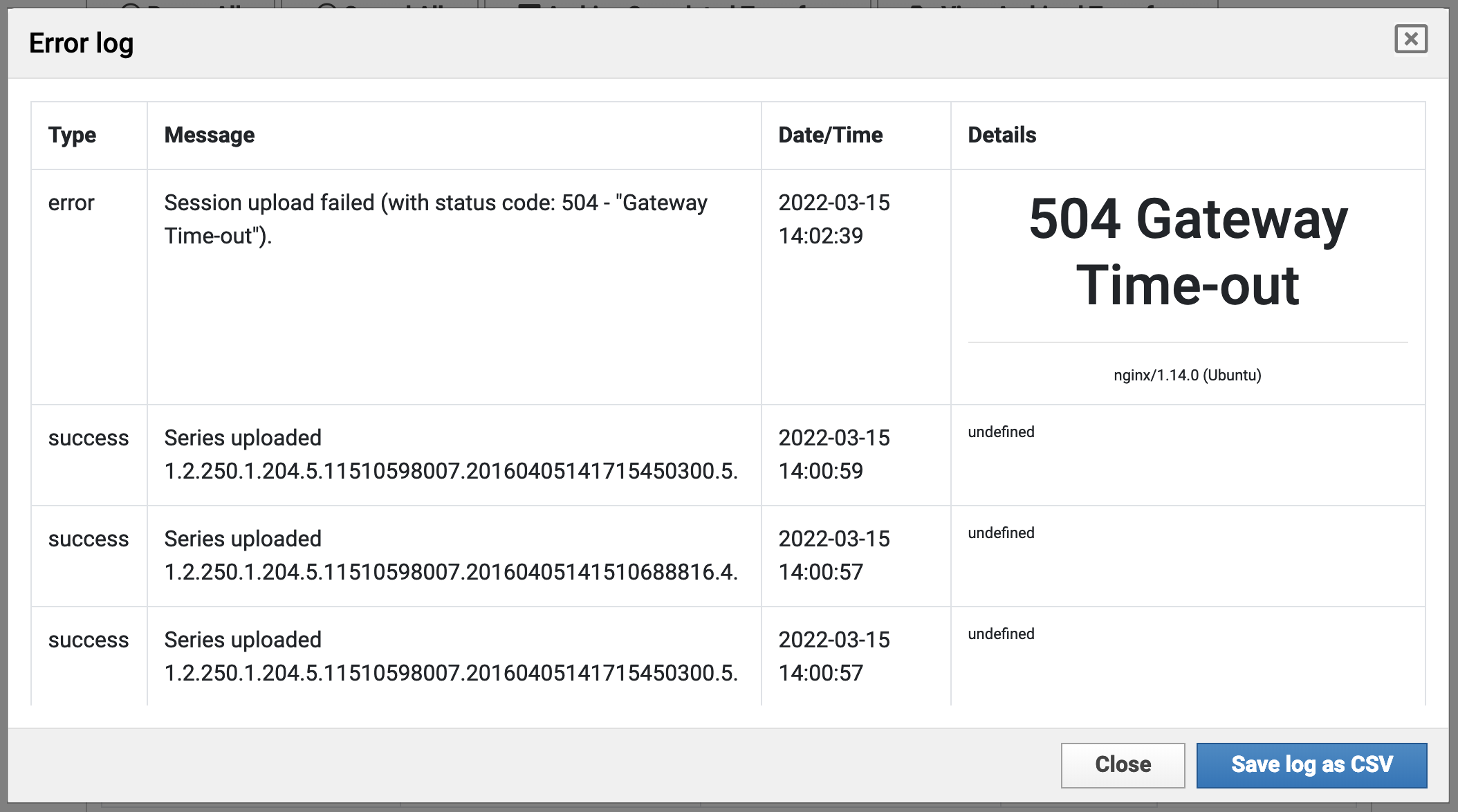Viewport: 1458px width, 812px height.
Task: Click the Session upload failed message
Action: (x=436, y=219)
